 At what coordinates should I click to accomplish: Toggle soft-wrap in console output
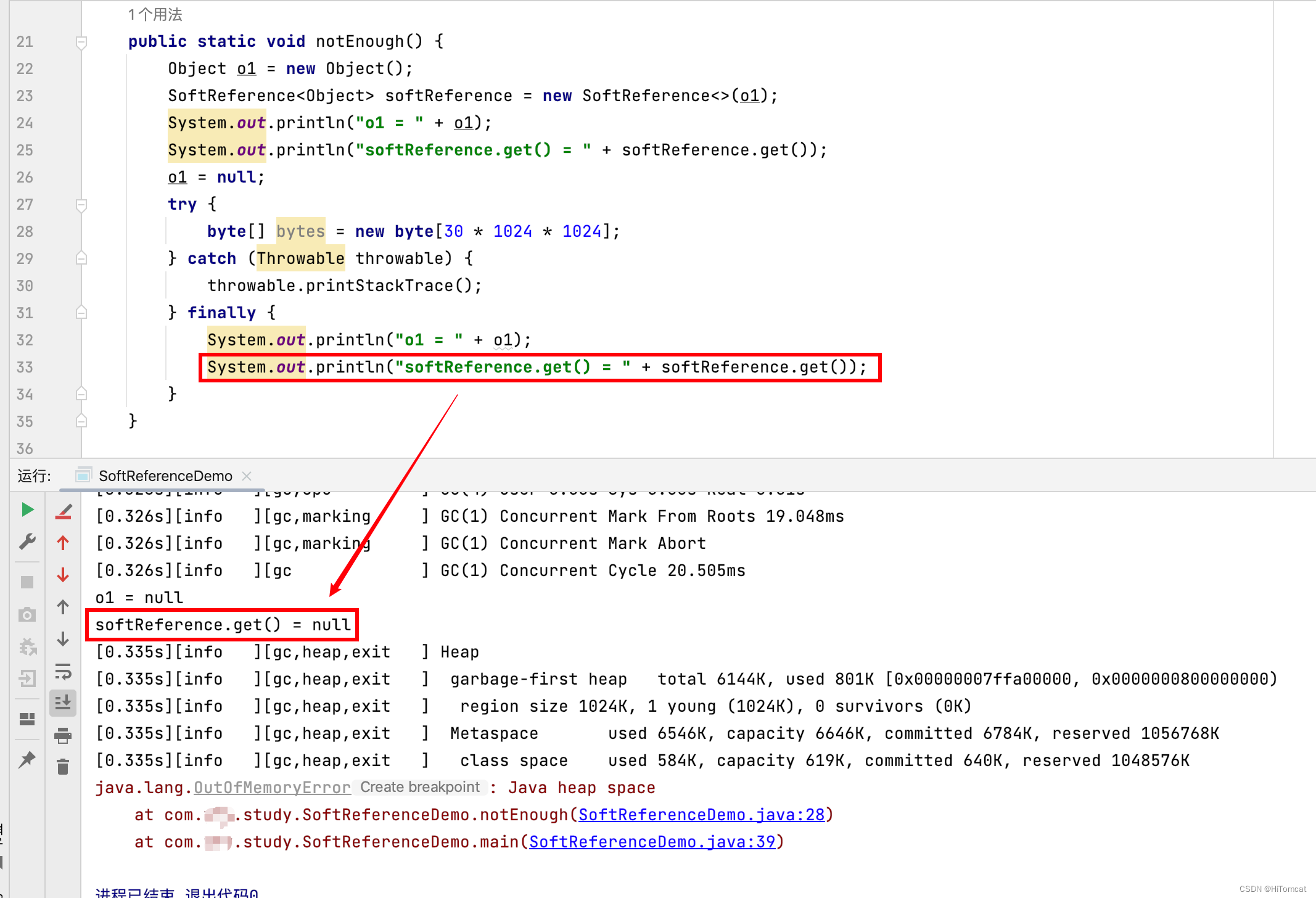pyautogui.click(x=63, y=671)
